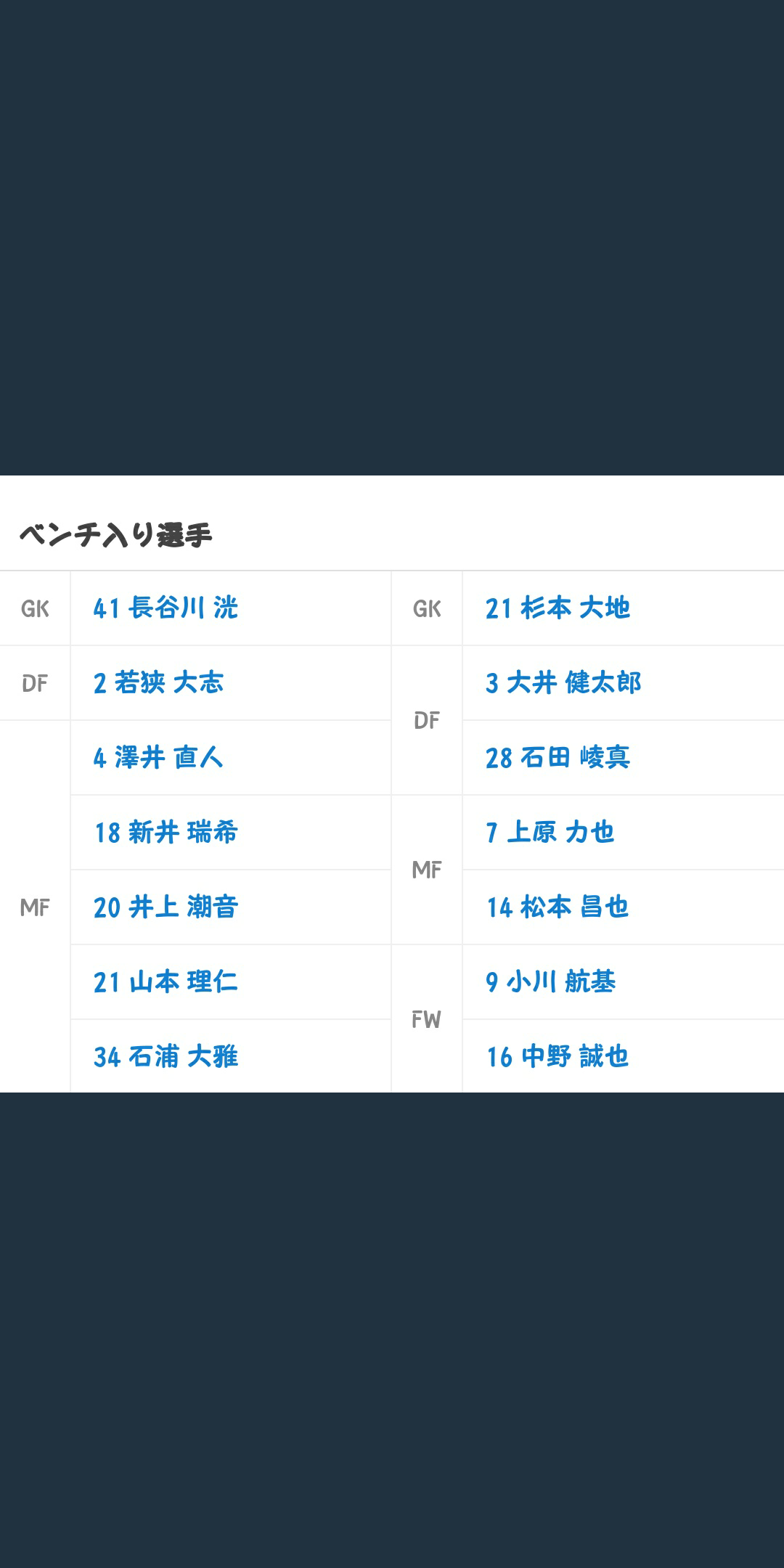Open forward 9 小川 航基
Screen dimensions: 784x1568
click(x=550, y=982)
